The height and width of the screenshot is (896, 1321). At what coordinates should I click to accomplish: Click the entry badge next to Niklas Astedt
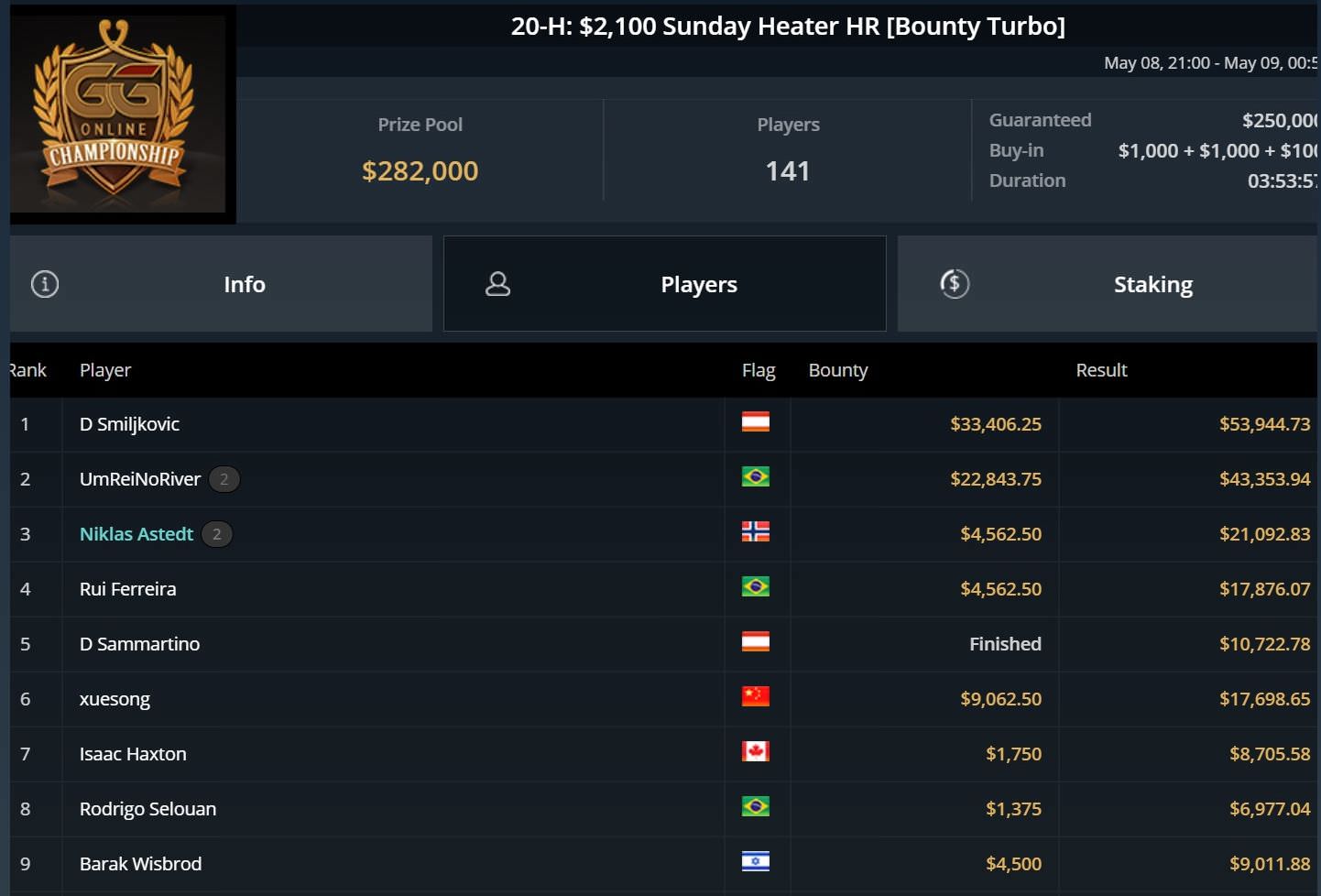click(217, 534)
